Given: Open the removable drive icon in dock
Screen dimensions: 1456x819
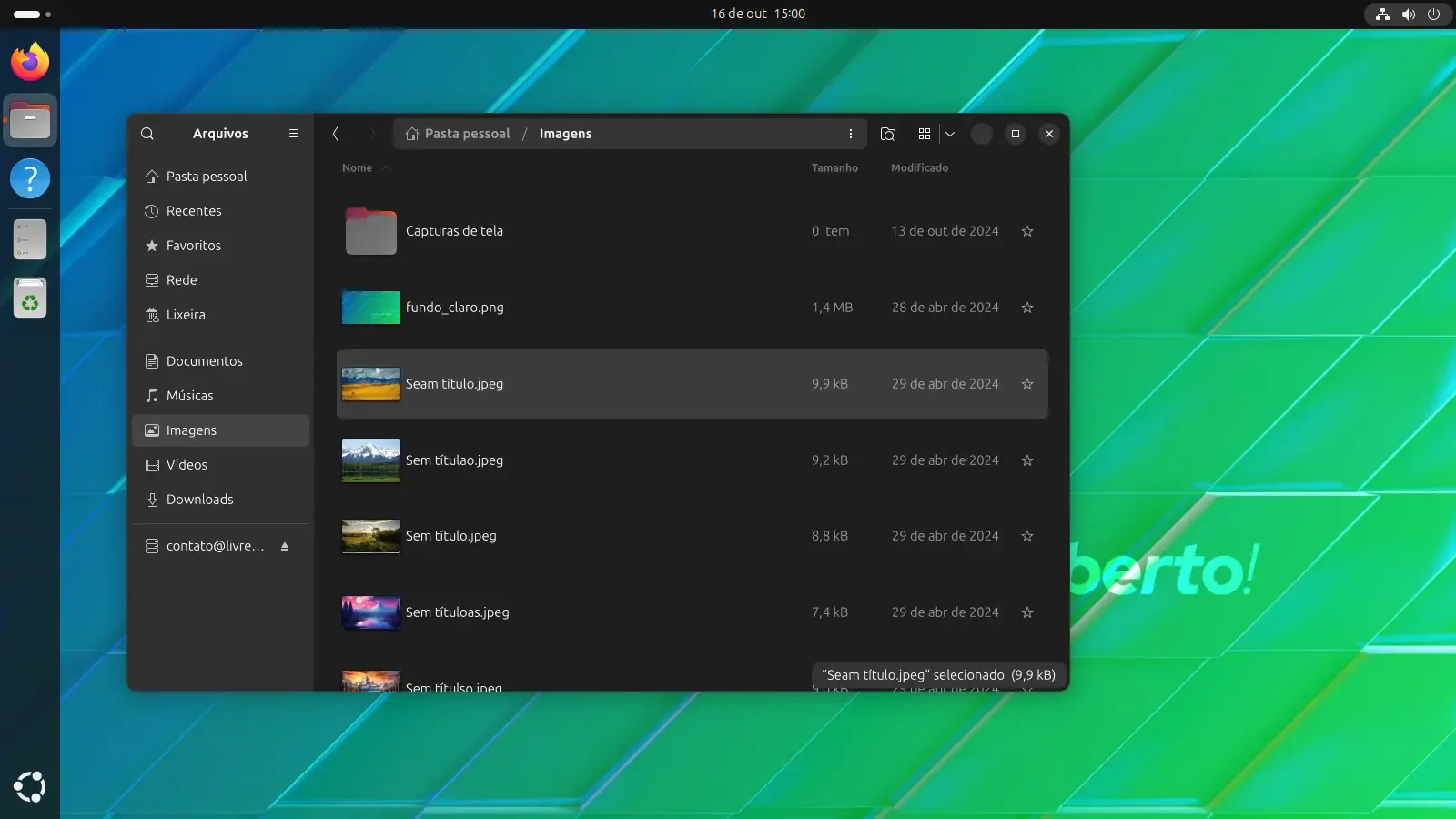Looking at the screenshot, I should pyautogui.click(x=30, y=239).
